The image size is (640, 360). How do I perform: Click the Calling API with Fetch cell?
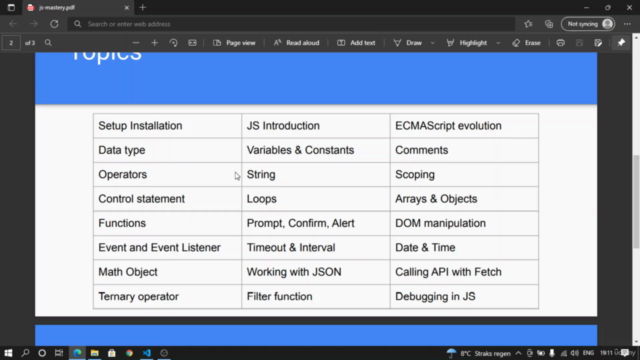pos(464,272)
